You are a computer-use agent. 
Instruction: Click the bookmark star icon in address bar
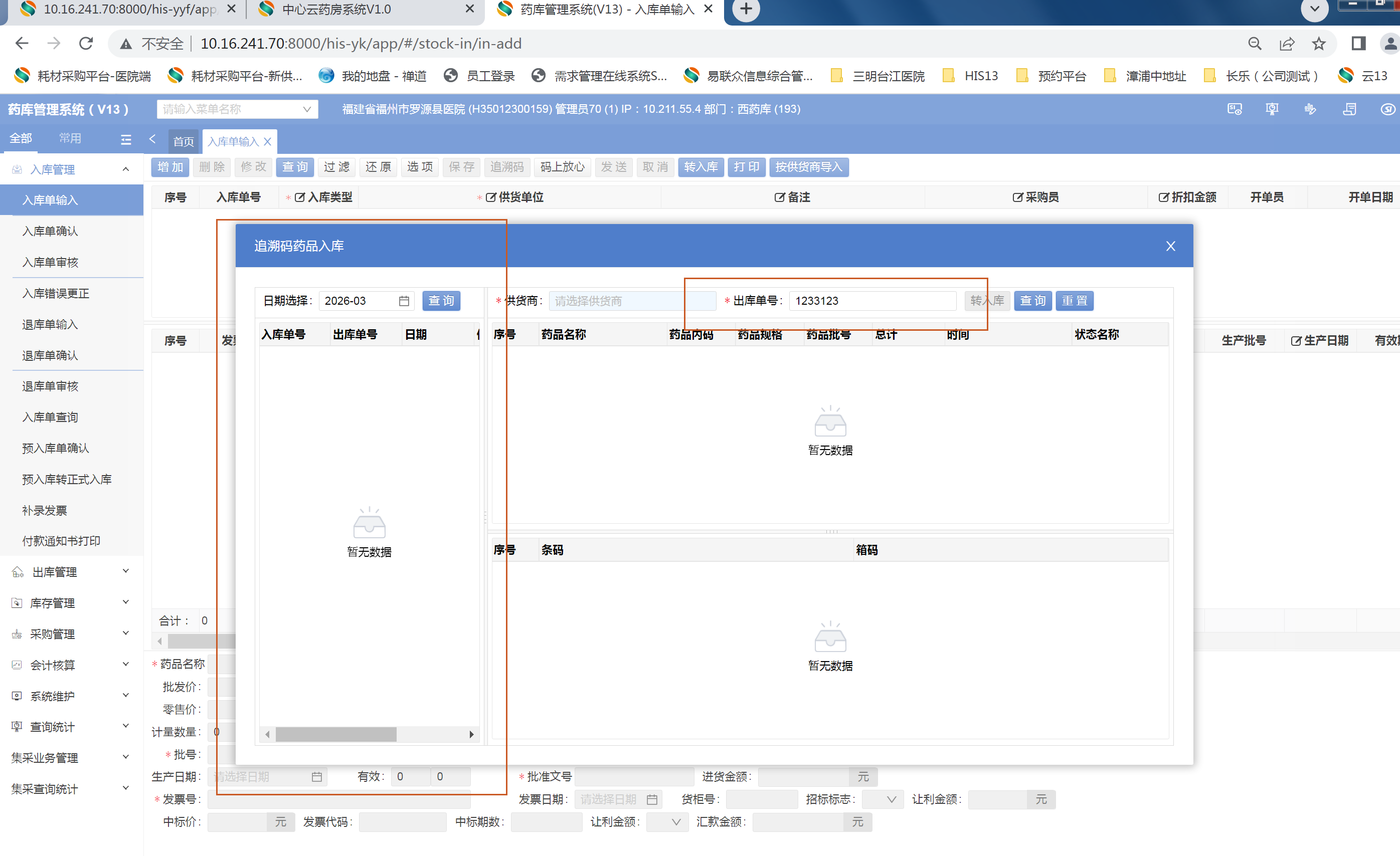click(1318, 44)
